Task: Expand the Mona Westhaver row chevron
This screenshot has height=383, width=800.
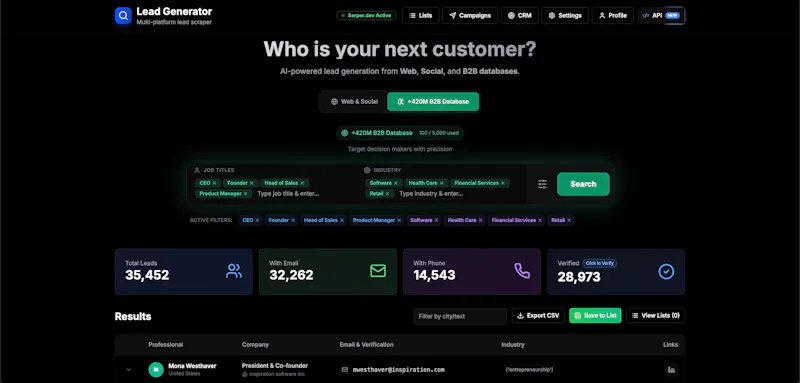Action: [129, 369]
